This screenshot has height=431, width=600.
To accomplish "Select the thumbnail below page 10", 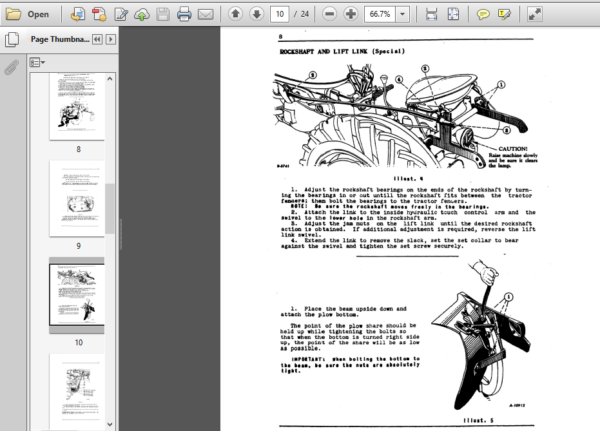I will pyautogui.click(x=77, y=391).
